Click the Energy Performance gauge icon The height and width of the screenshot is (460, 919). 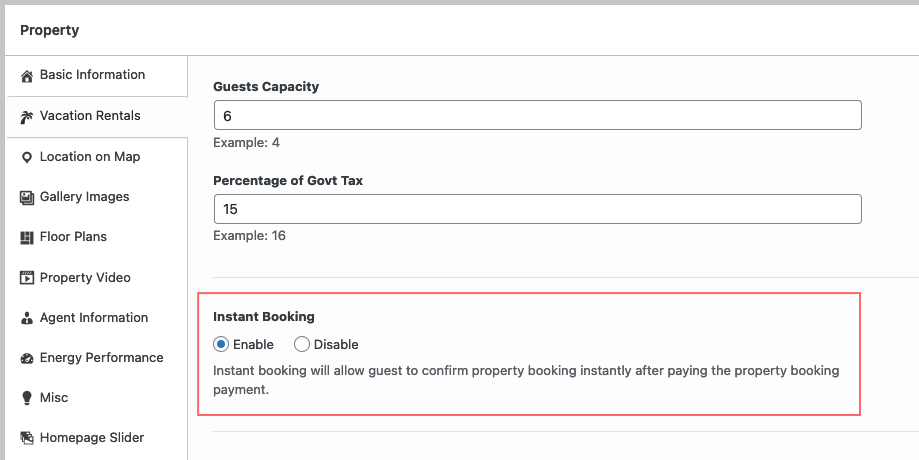pos(26,358)
